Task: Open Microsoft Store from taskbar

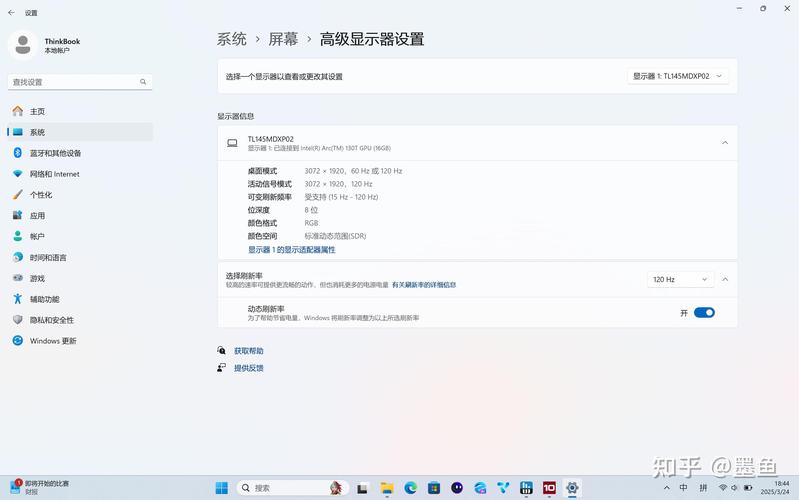Action: point(434,488)
